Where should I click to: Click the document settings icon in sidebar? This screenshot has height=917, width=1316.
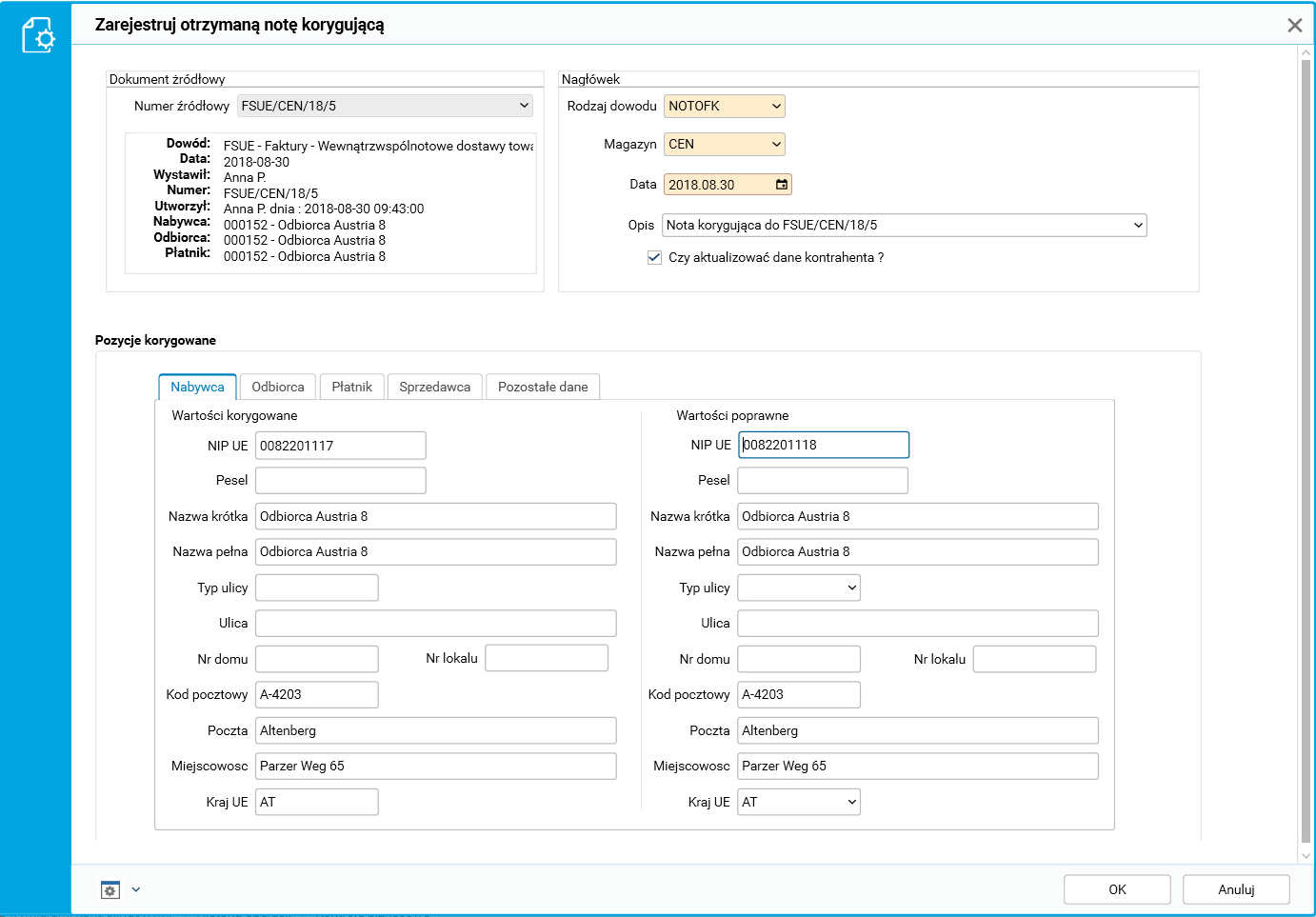(x=38, y=35)
